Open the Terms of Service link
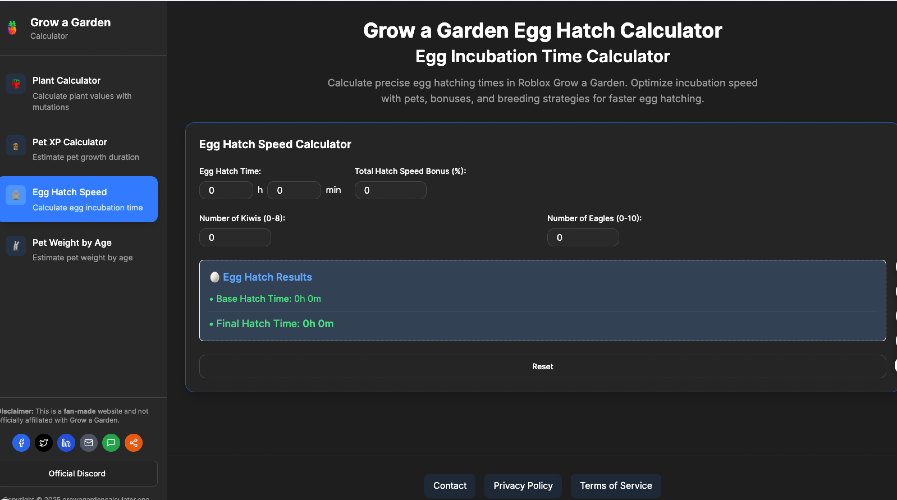Image resolution: width=897 pixels, height=500 pixels. [616, 486]
